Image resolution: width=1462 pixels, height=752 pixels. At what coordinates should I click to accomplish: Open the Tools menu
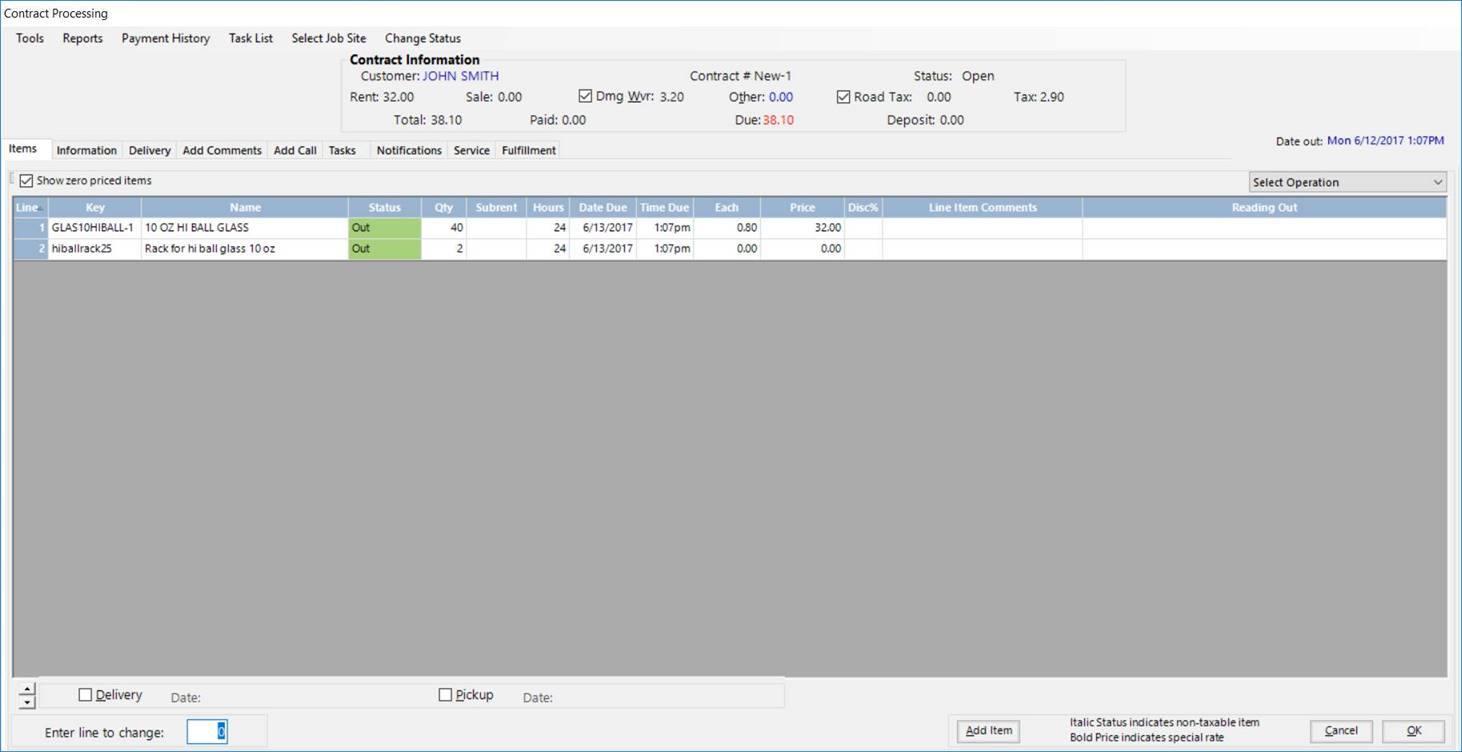tap(30, 38)
